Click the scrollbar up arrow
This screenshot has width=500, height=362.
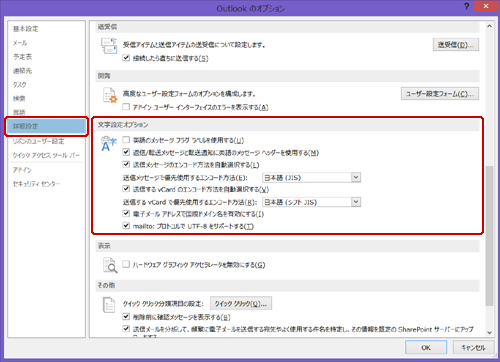click(x=489, y=26)
